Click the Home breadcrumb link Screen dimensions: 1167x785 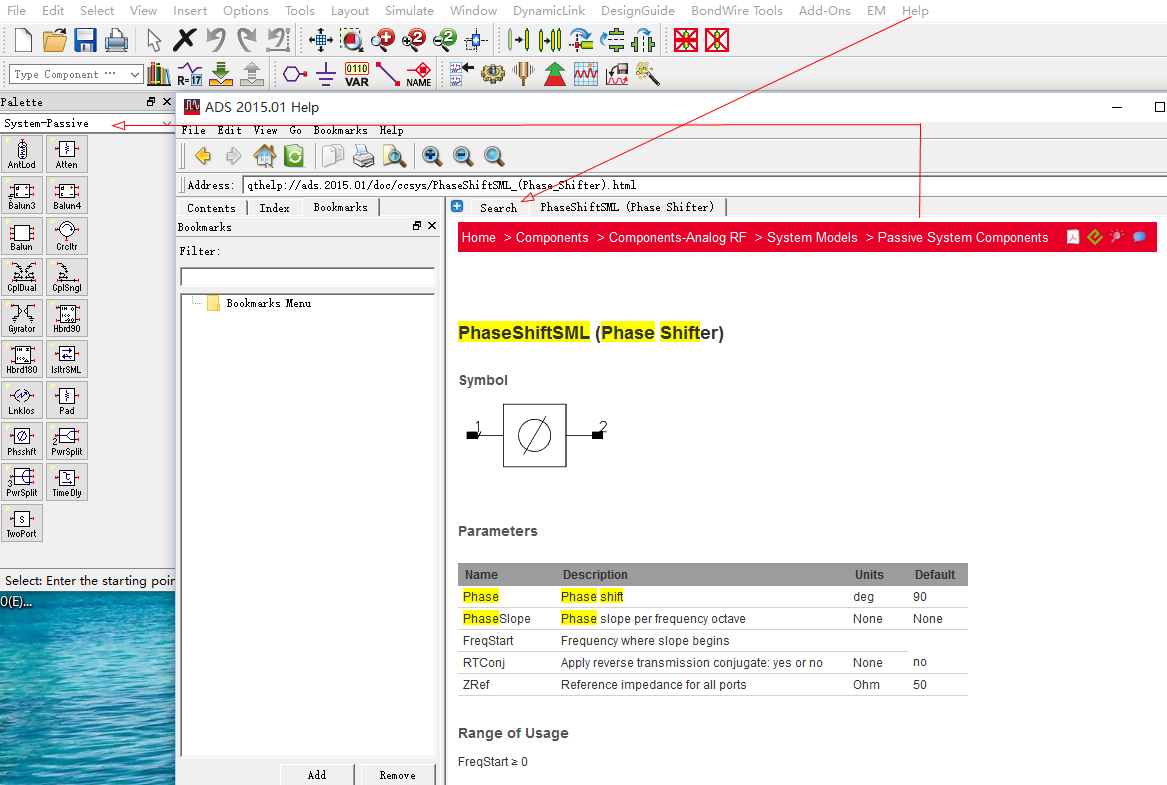click(x=479, y=237)
